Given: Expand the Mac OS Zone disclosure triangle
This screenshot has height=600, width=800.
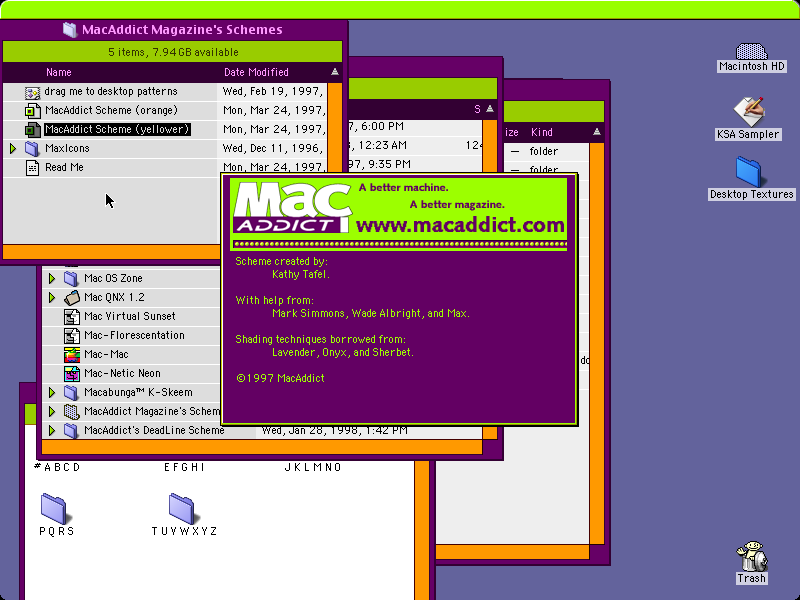Looking at the screenshot, I should (x=52, y=279).
